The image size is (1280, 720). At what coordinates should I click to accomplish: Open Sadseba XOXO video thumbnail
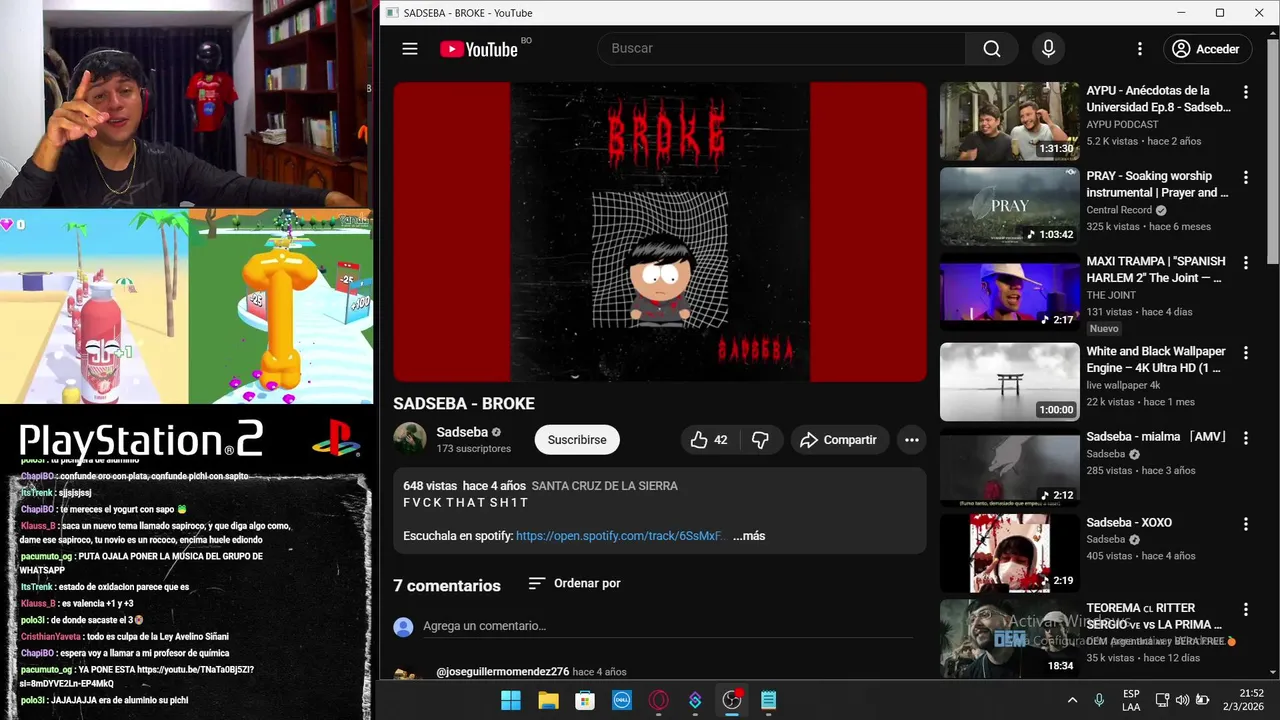[1010, 553]
